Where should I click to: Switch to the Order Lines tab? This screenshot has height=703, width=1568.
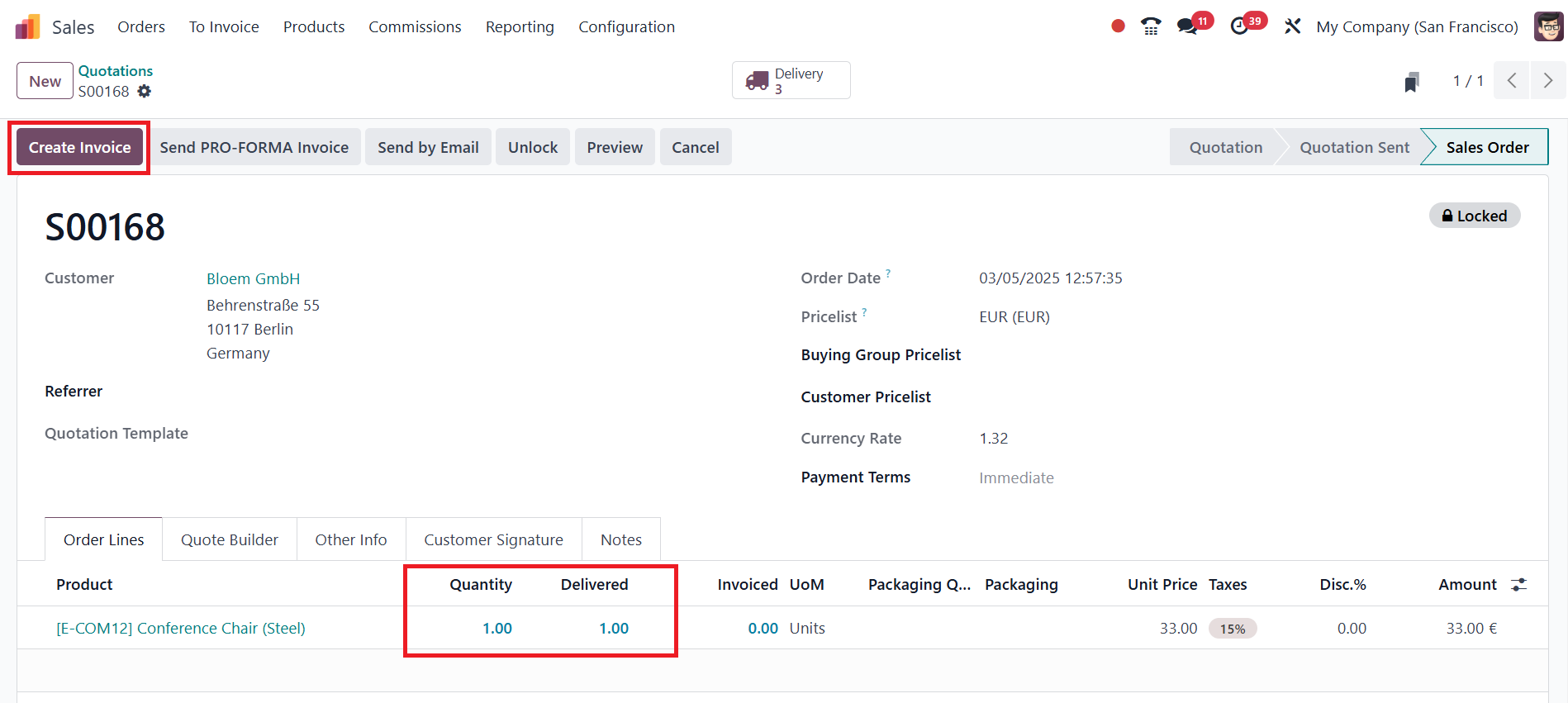(104, 539)
